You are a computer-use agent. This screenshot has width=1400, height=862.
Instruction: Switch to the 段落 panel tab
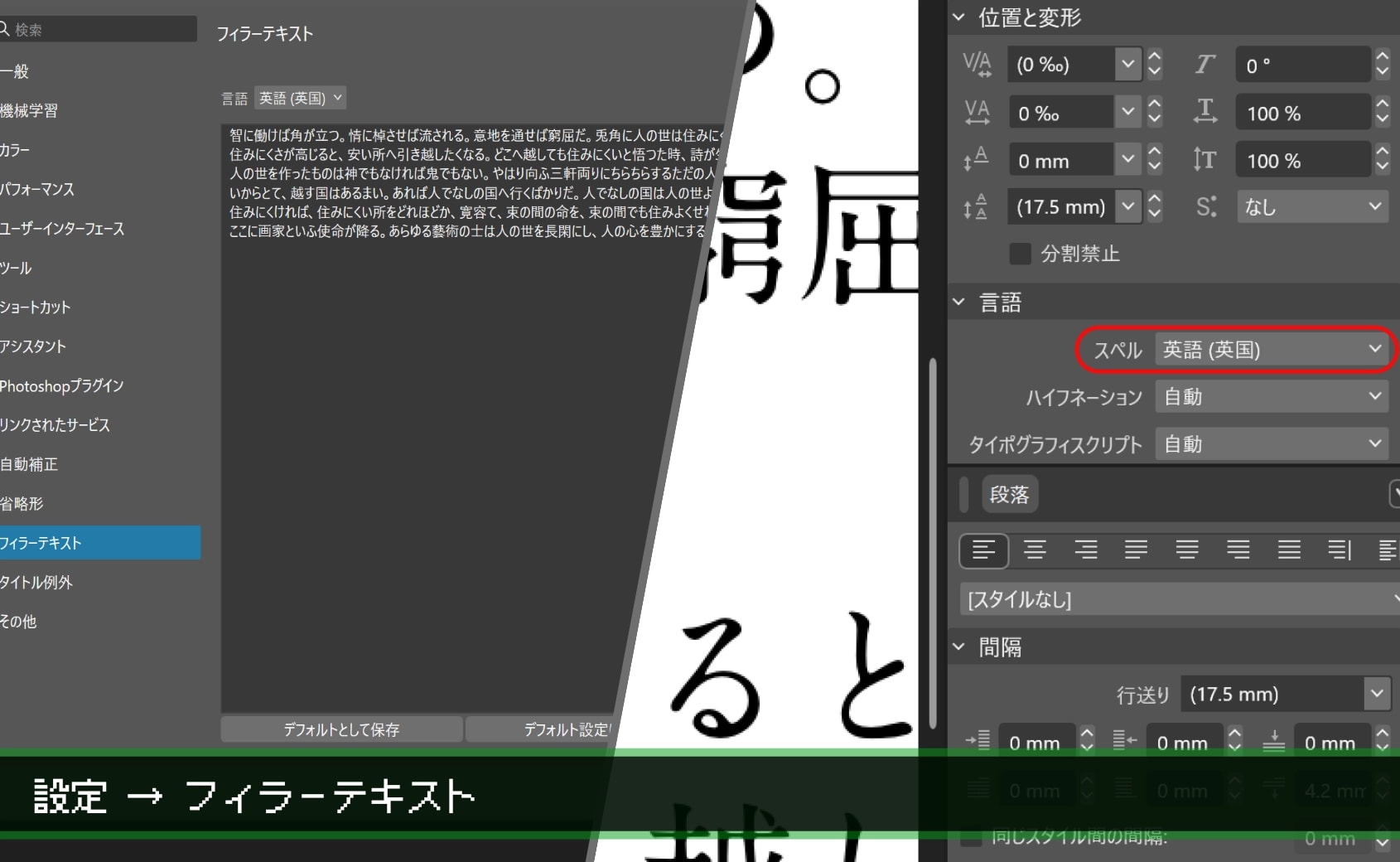(x=1009, y=495)
